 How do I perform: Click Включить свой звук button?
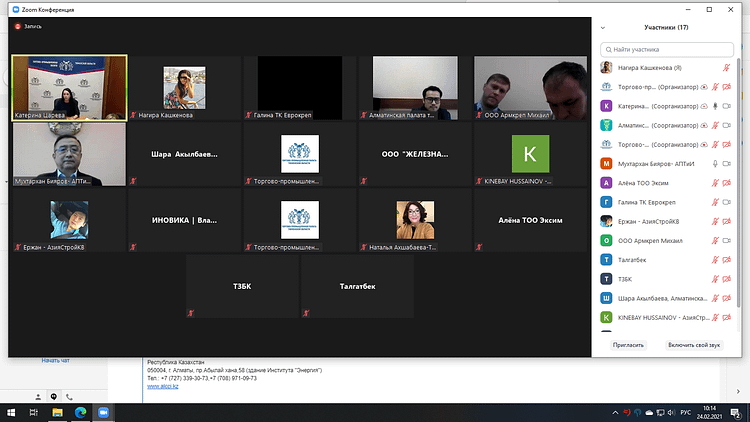point(694,345)
